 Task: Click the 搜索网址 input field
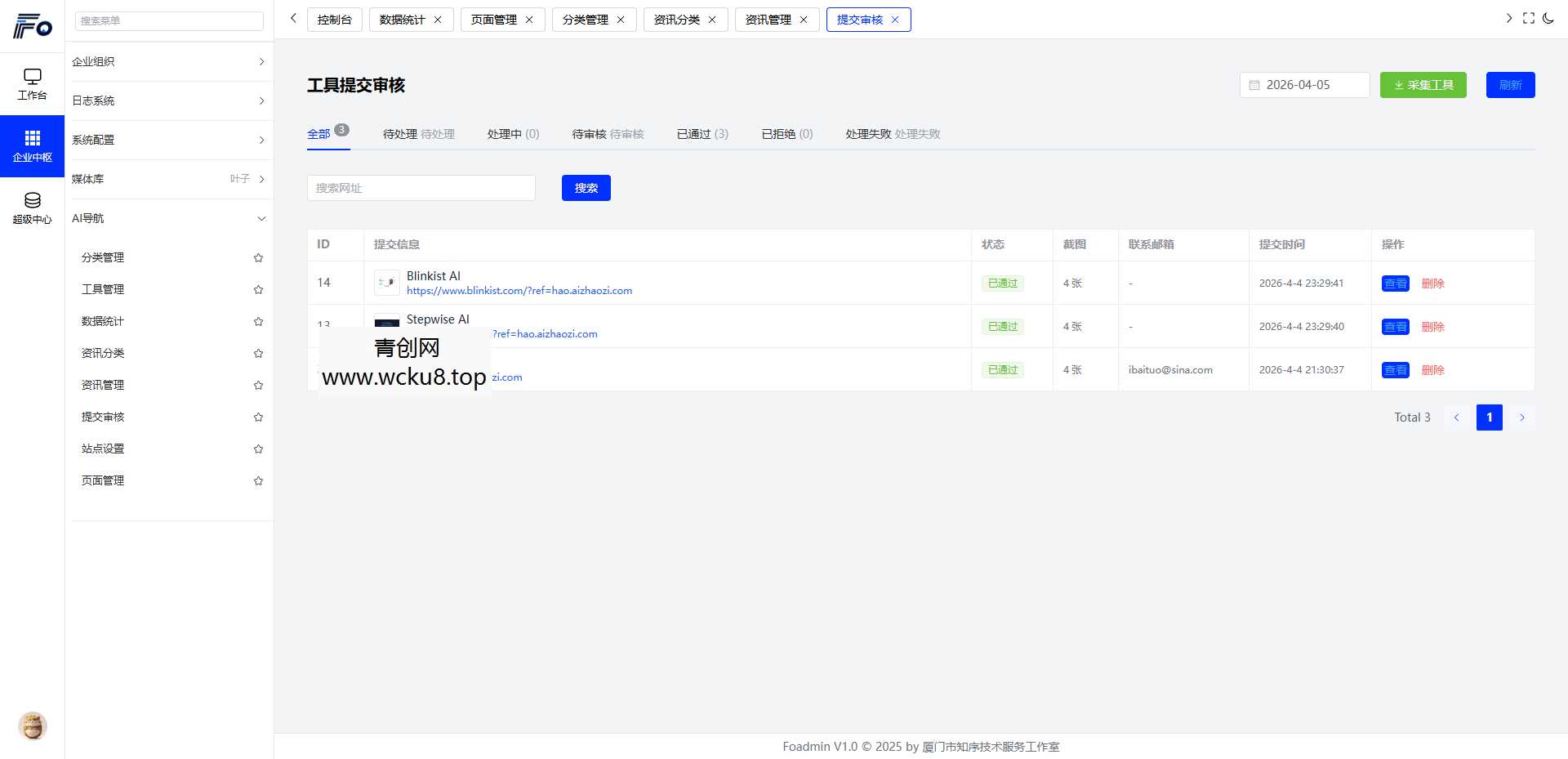pyautogui.click(x=421, y=188)
